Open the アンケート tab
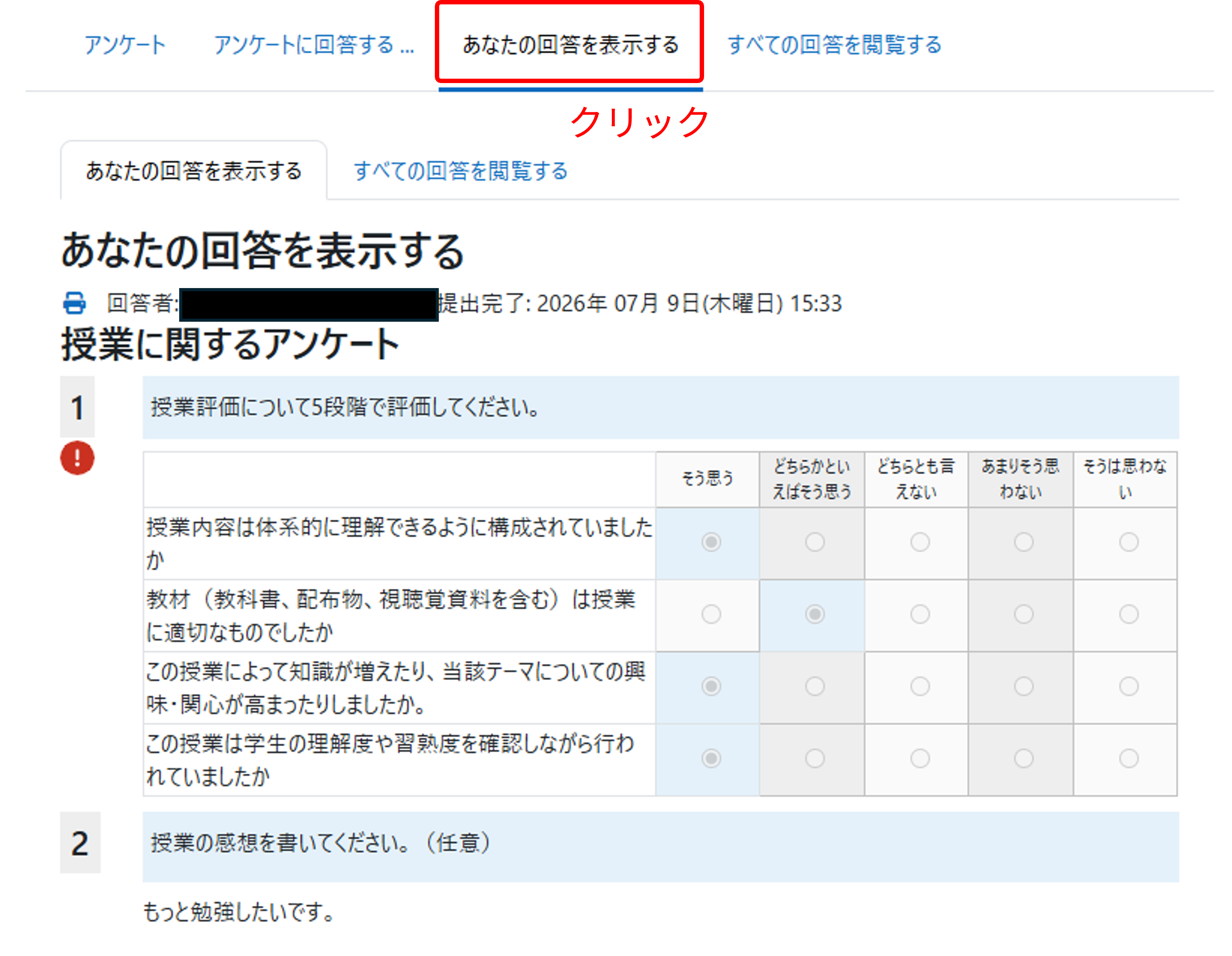Image resolution: width=1232 pixels, height=956 pixels. (x=125, y=45)
